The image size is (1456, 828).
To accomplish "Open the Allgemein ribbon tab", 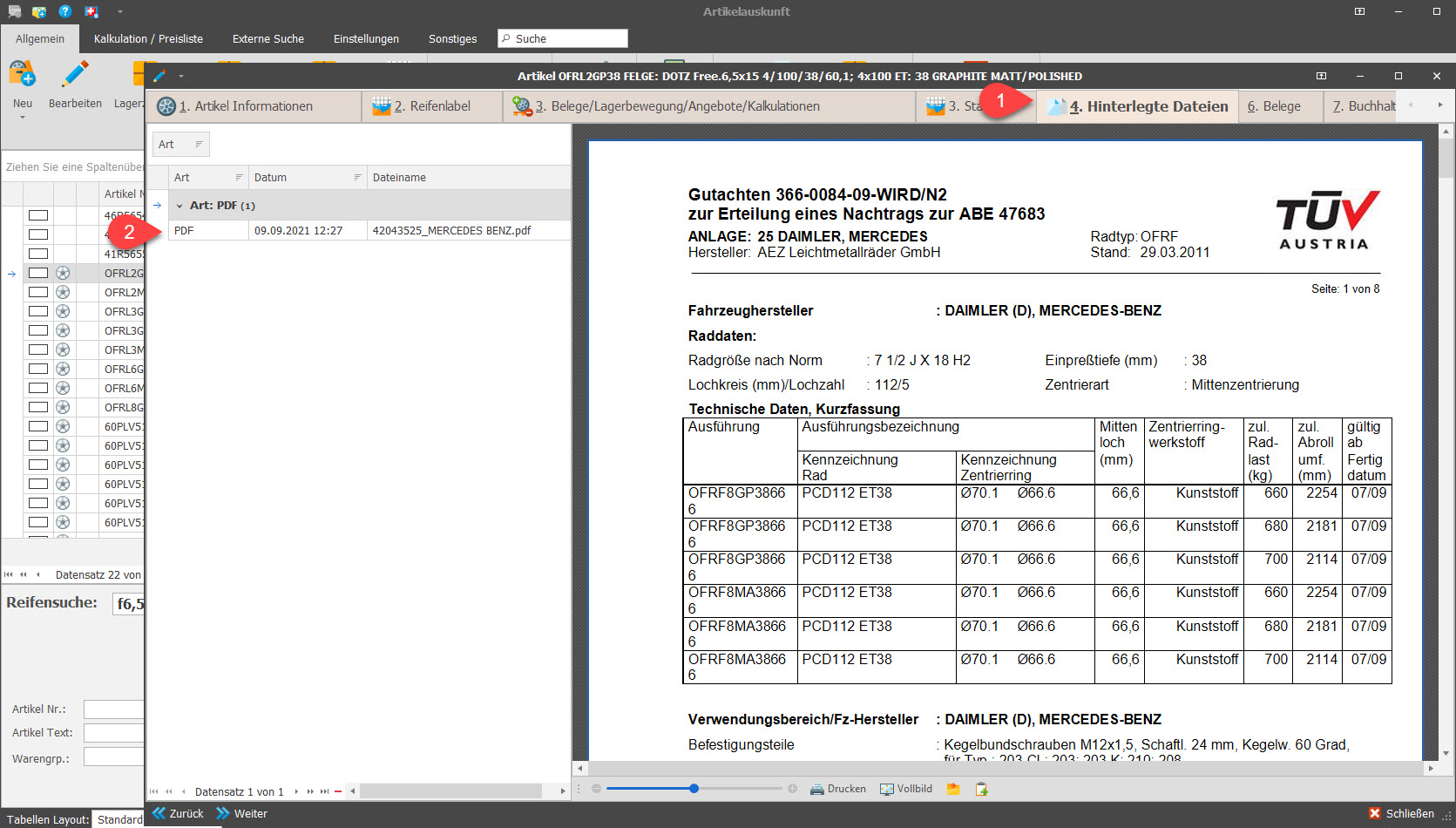I will tap(40, 38).
